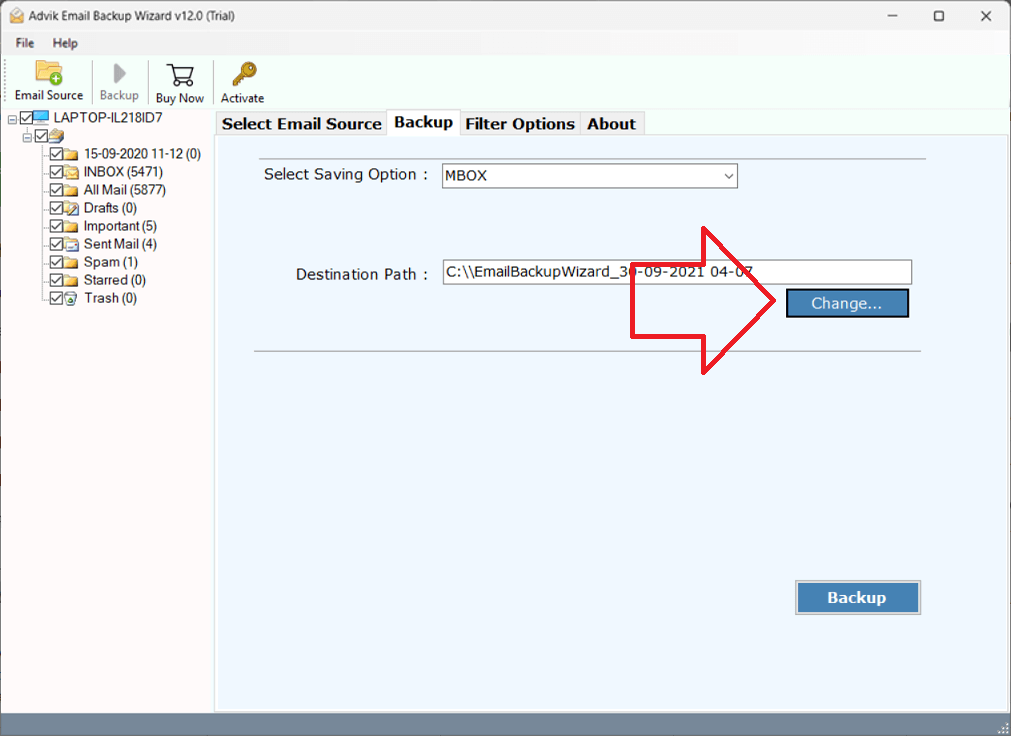Select Trash (0) folder label
The height and width of the screenshot is (736, 1011).
[x=110, y=299]
